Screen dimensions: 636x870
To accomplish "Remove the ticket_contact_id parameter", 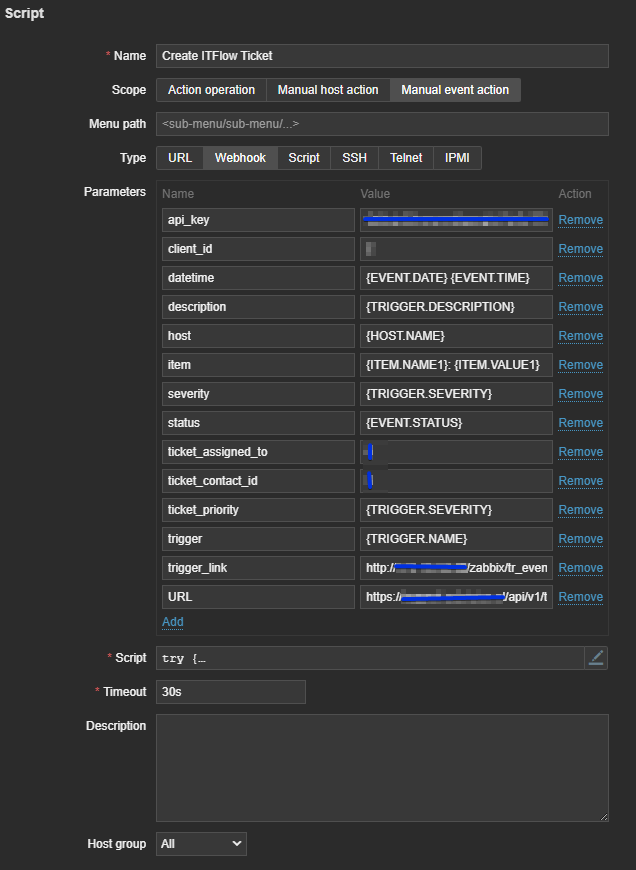I will (x=581, y=480).
